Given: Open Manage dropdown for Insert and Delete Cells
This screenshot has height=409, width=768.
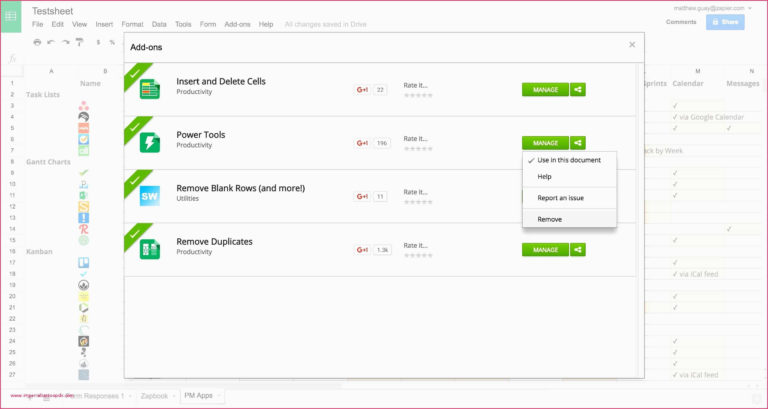Looking at the screenshot, I should (545, 89).
